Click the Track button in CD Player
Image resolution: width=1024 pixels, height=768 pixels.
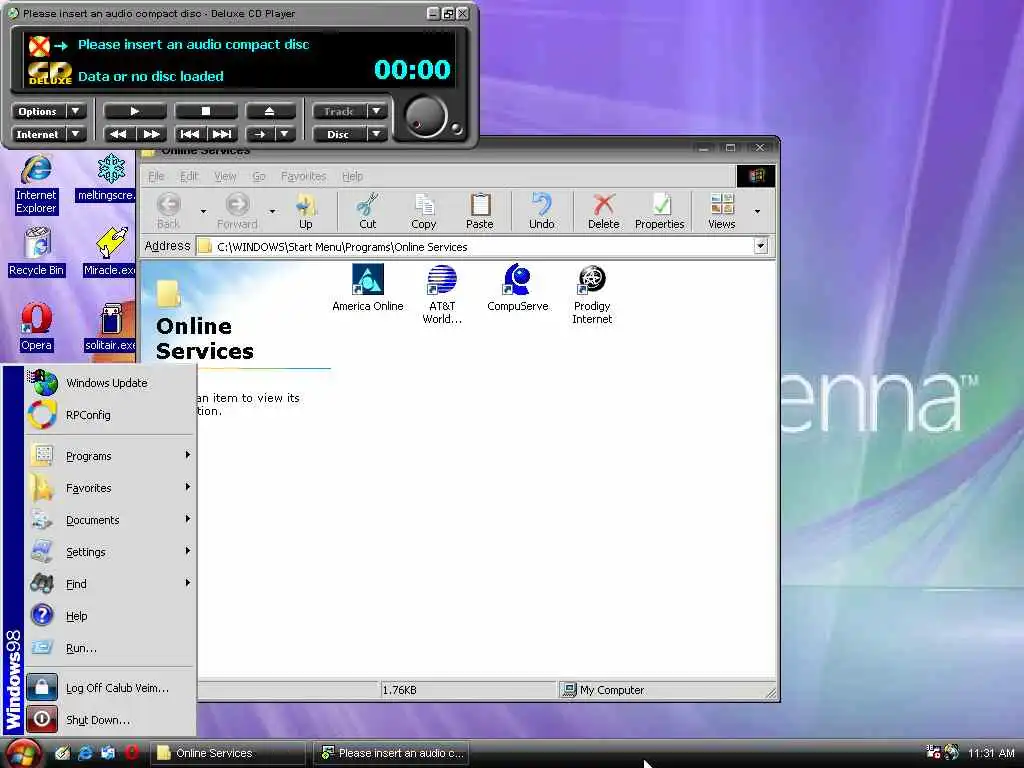click(x=338, y=111)
